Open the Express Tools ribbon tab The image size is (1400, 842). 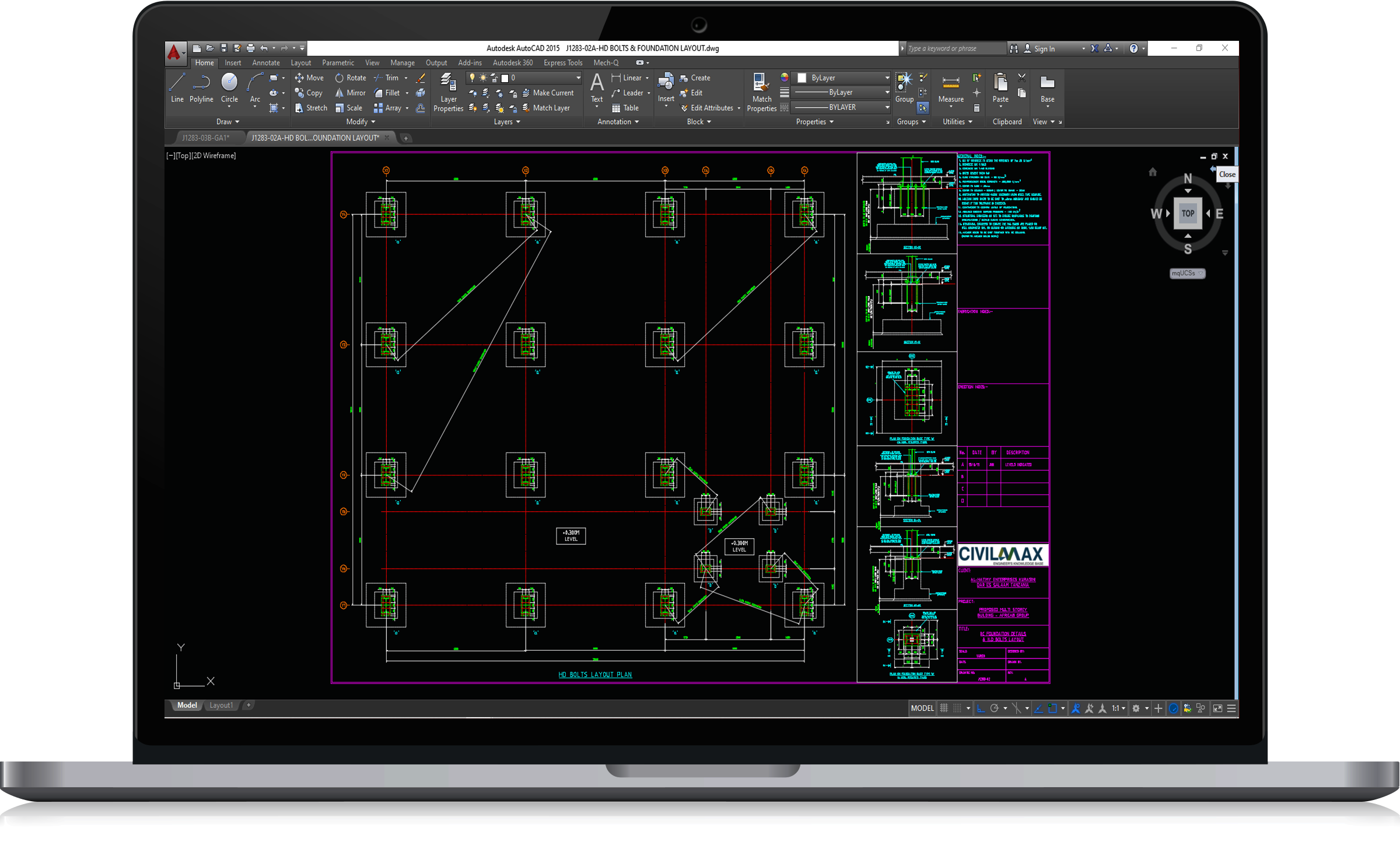[563, 62]
